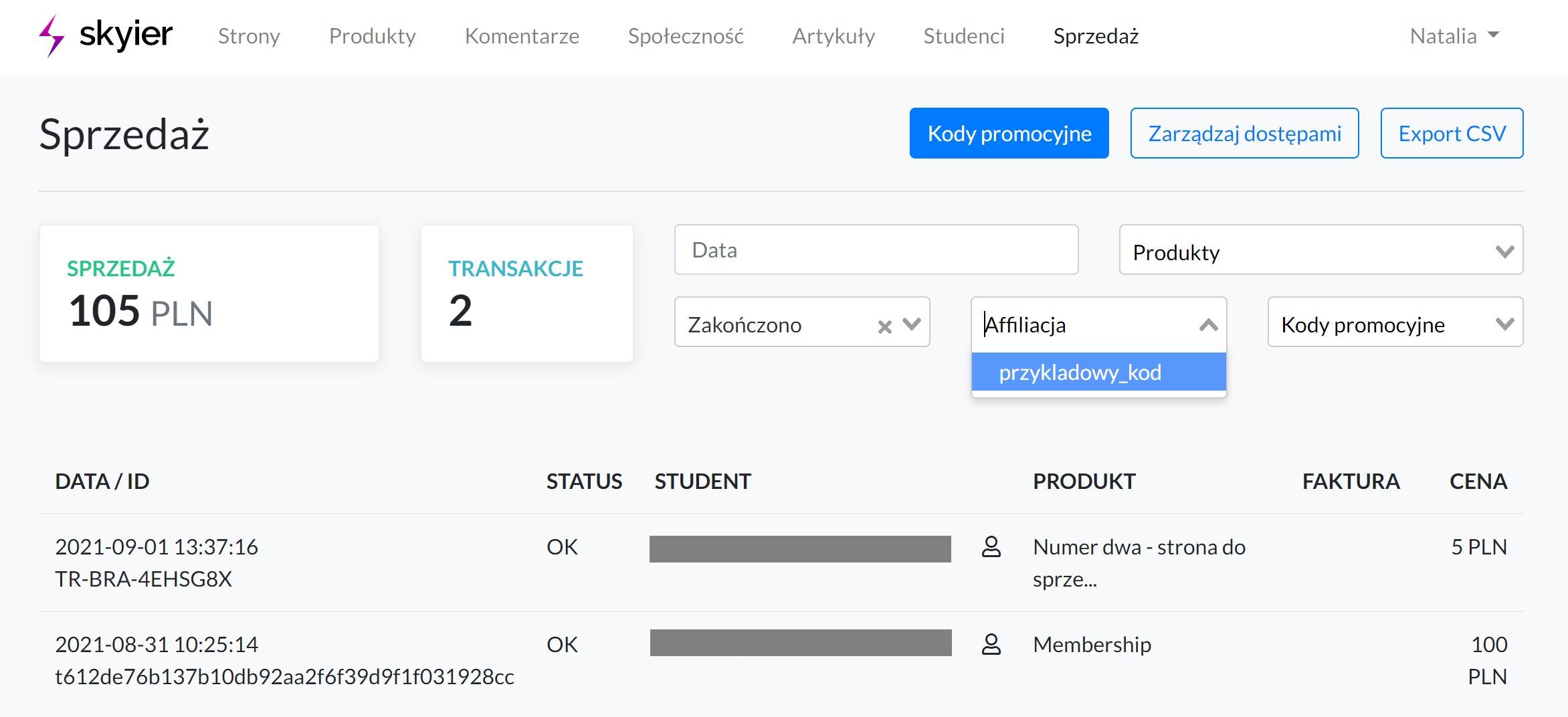The width and height of the screenshot is (1568, 717).
Task: Click the STATUS column header
Action: [584, 481]
